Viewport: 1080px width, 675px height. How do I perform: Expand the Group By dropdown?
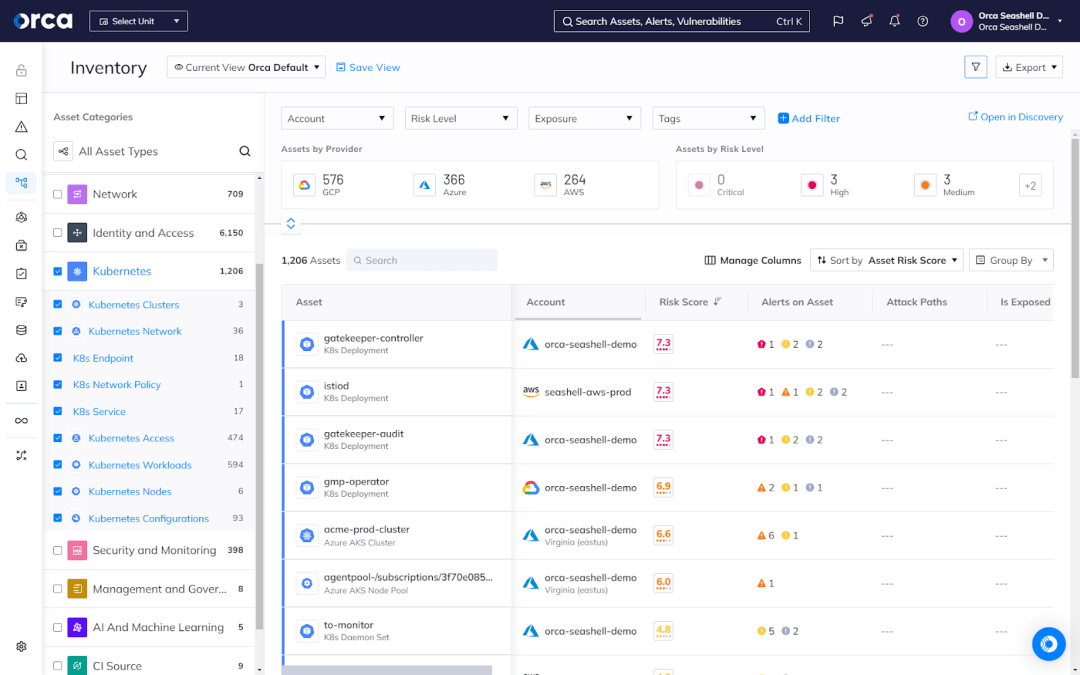click(x=1011, y=260)
